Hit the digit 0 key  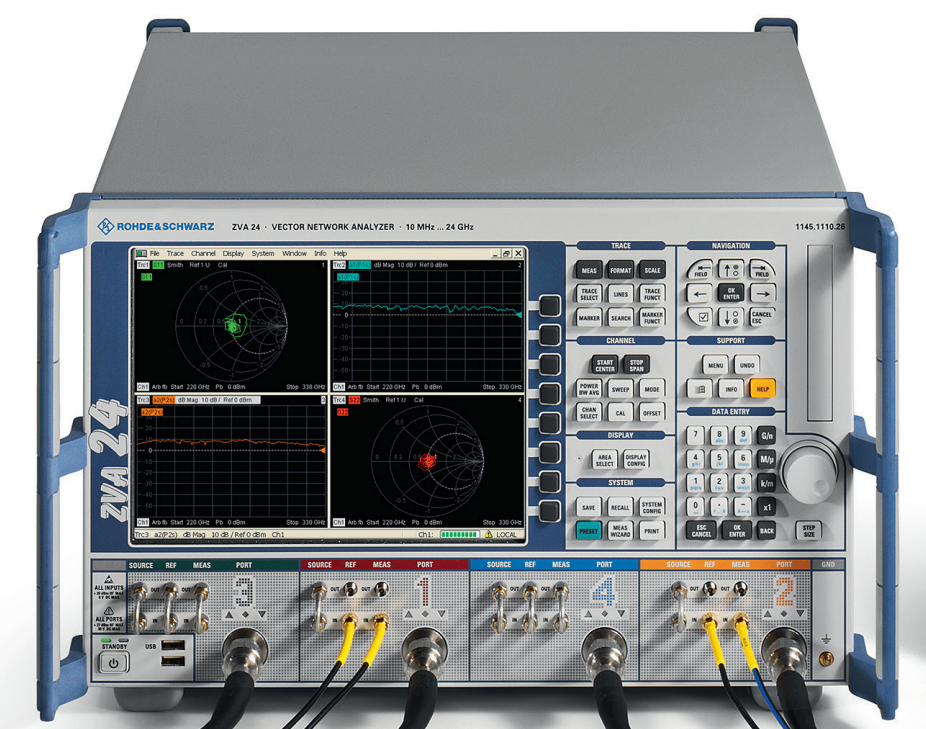click(x=696, y=507)
